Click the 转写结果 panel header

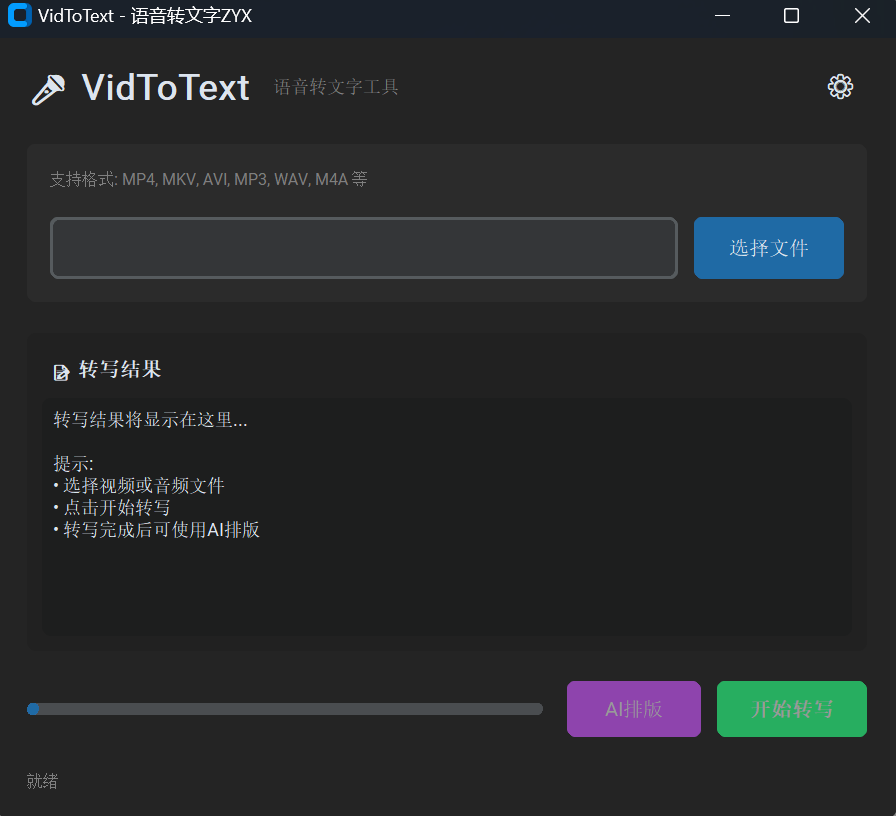[119, 370]
